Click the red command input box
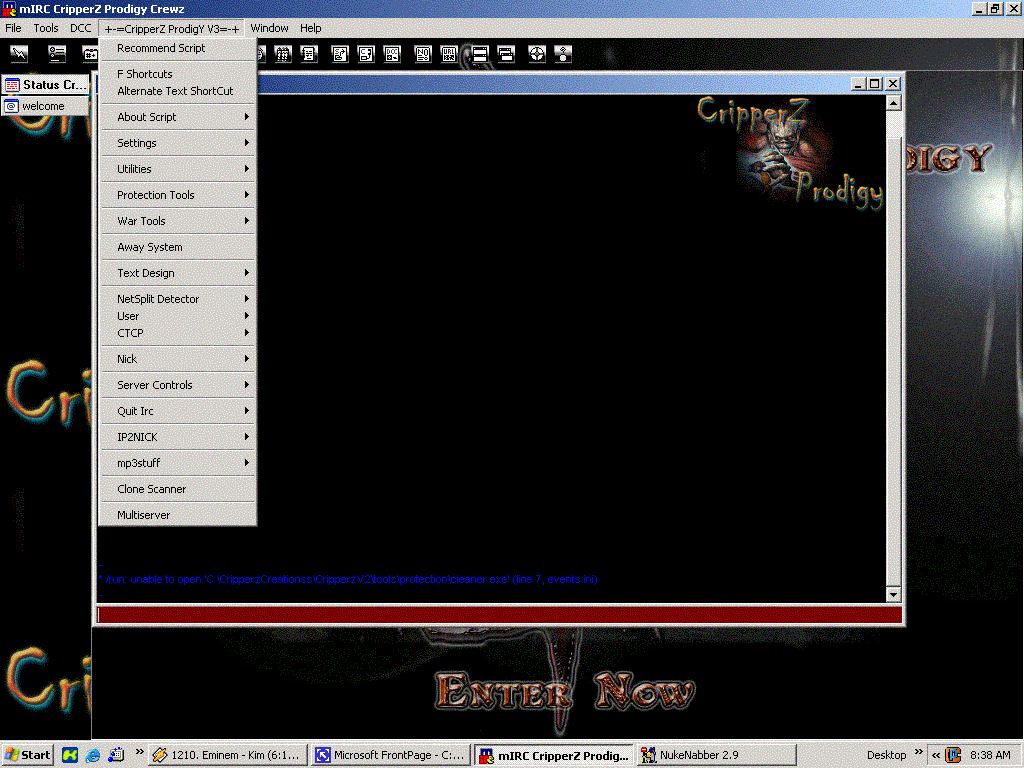Viewport: 1024px width, 768px height. click(500, 615)
